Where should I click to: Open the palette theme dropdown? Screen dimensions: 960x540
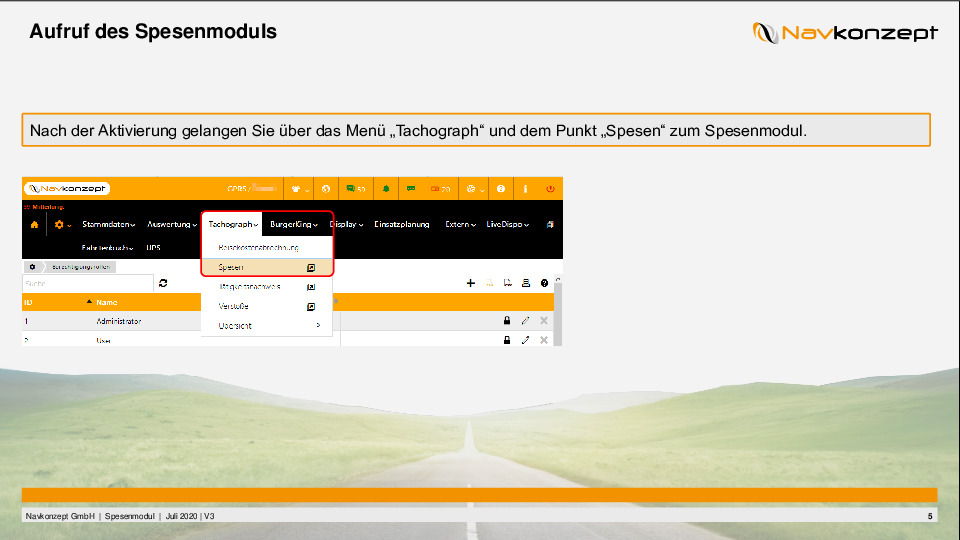474,189
